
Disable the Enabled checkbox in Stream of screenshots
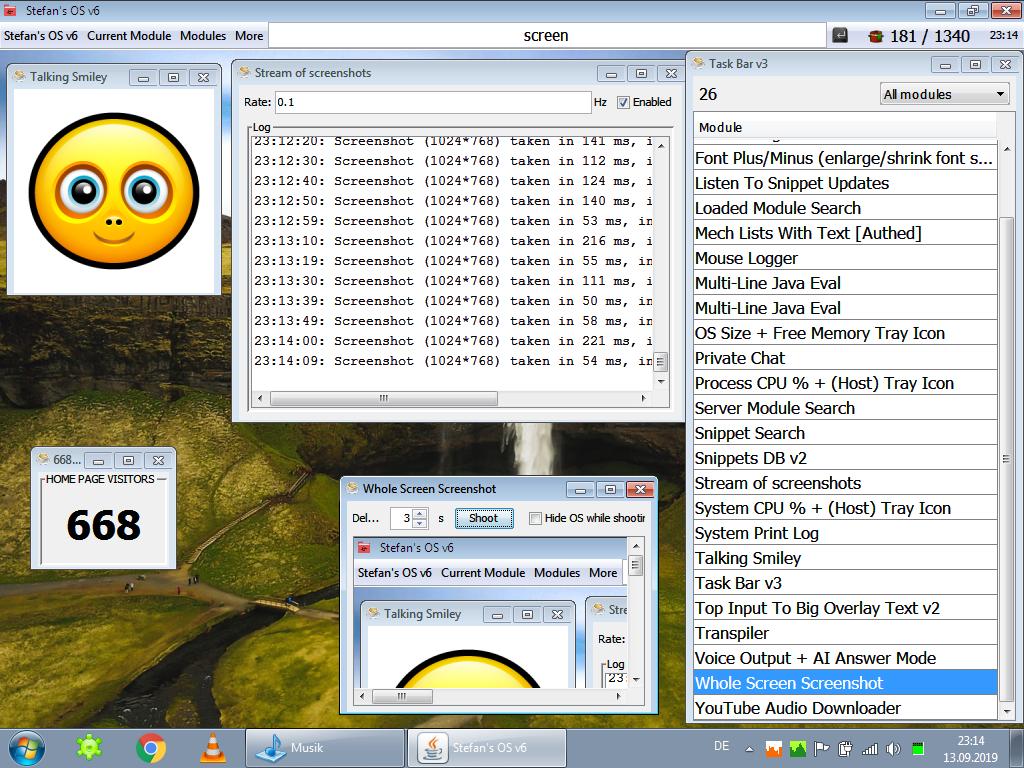click(624, 102)
